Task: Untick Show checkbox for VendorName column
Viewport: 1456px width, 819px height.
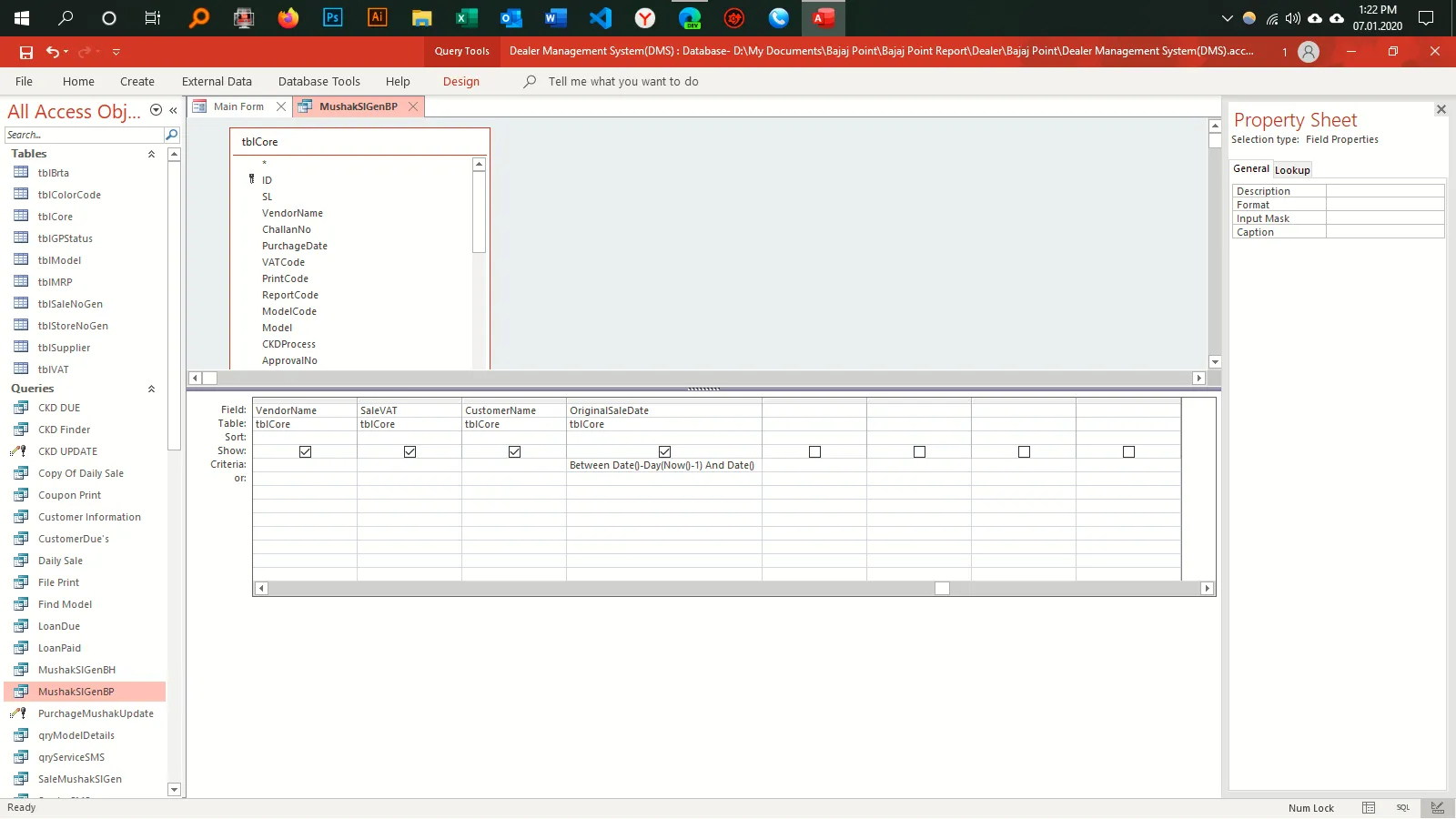Action: tap(305, 451)
